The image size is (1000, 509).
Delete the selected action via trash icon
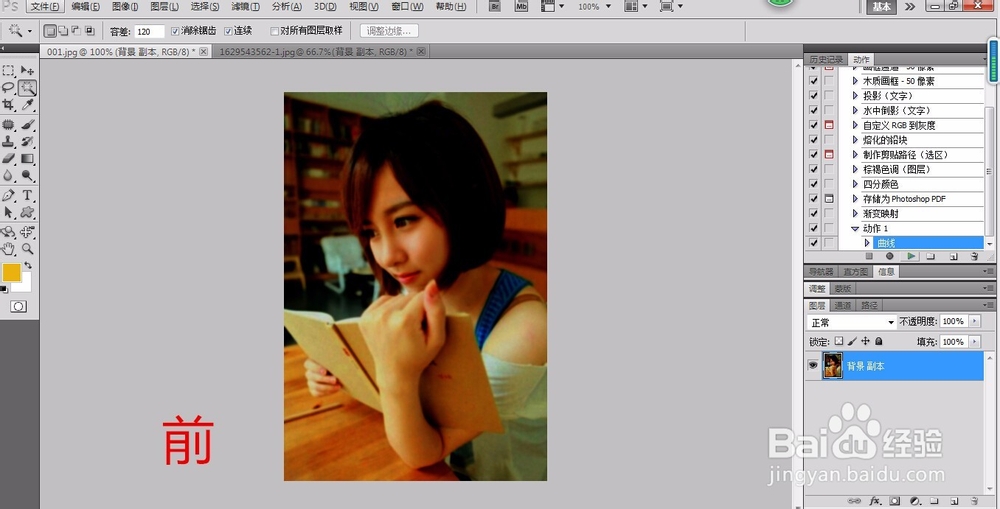point(974,256)
